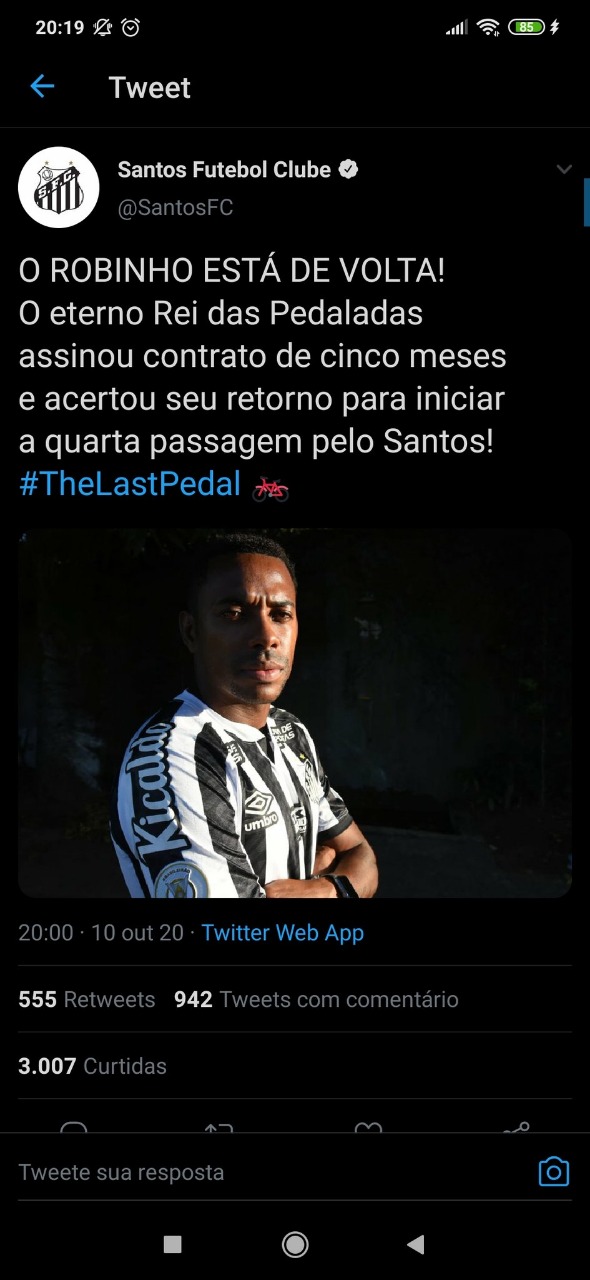View 942 Tweets com comentário
This screenshot has height=1280, width=590.
(x=316, y=999)
